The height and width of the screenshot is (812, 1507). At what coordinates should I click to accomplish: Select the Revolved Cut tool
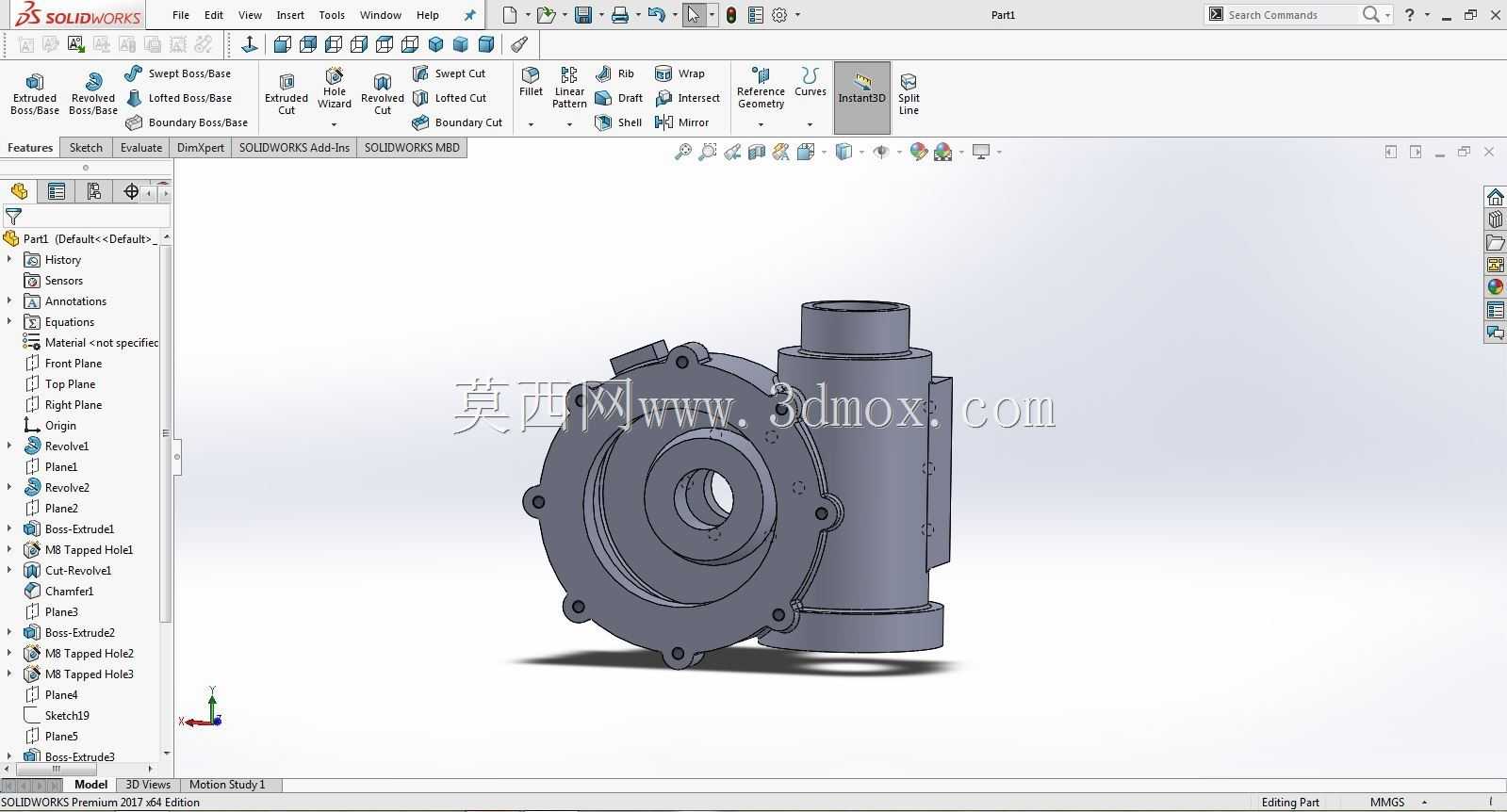pyautogui.click(x=383, y=94)
